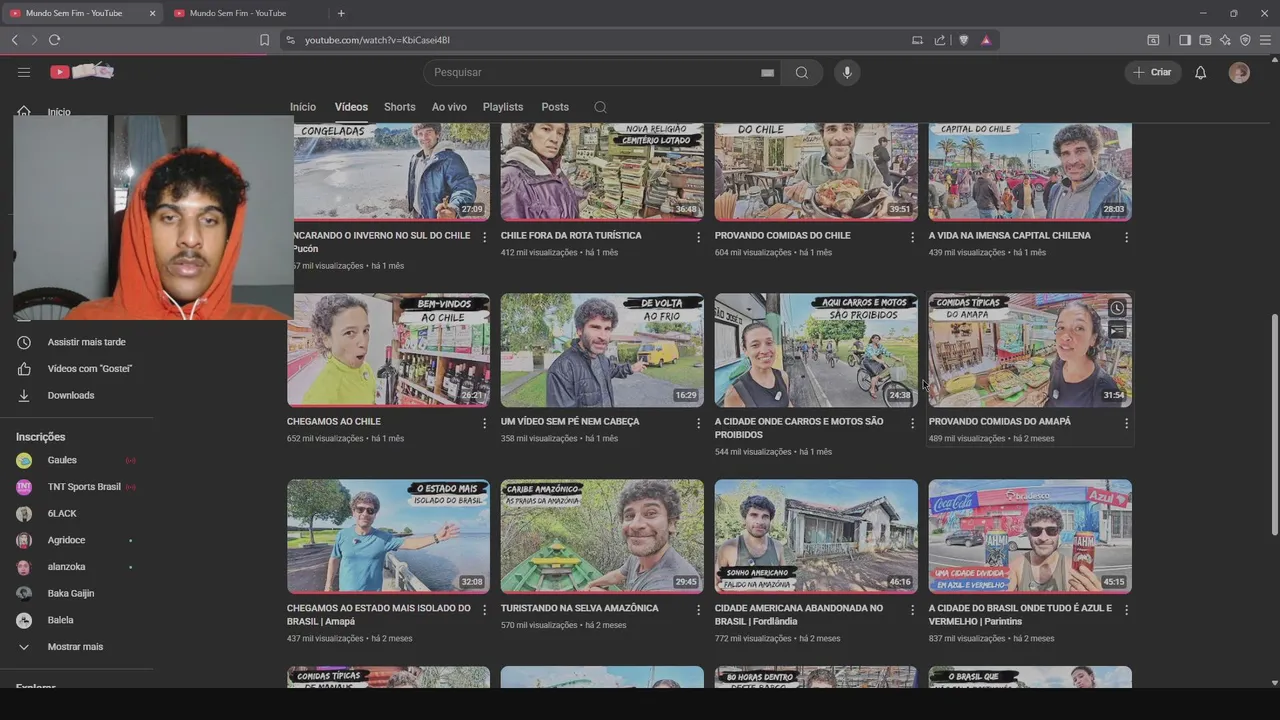The width and height of the screenshot is (1280, 720).
Task: Open the Playlists tab
Action: tap(503, 107)
